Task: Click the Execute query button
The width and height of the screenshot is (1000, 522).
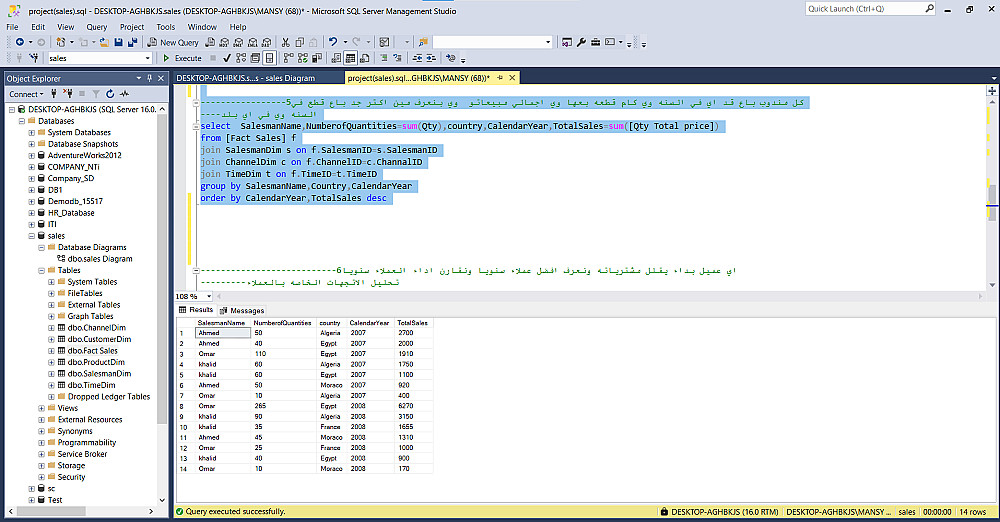Action: pos(182,59)
